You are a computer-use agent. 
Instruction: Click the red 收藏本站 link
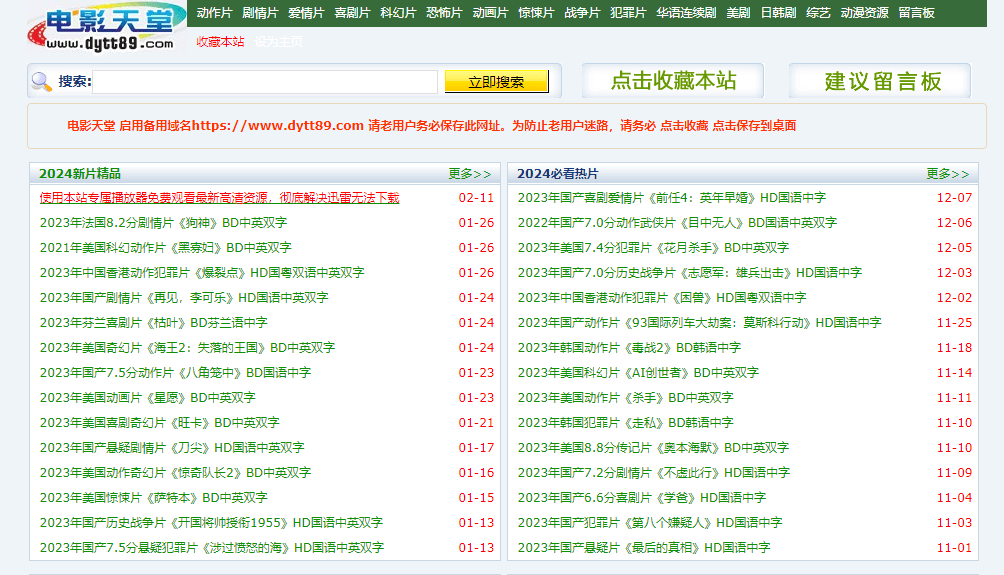click(220, 42)
